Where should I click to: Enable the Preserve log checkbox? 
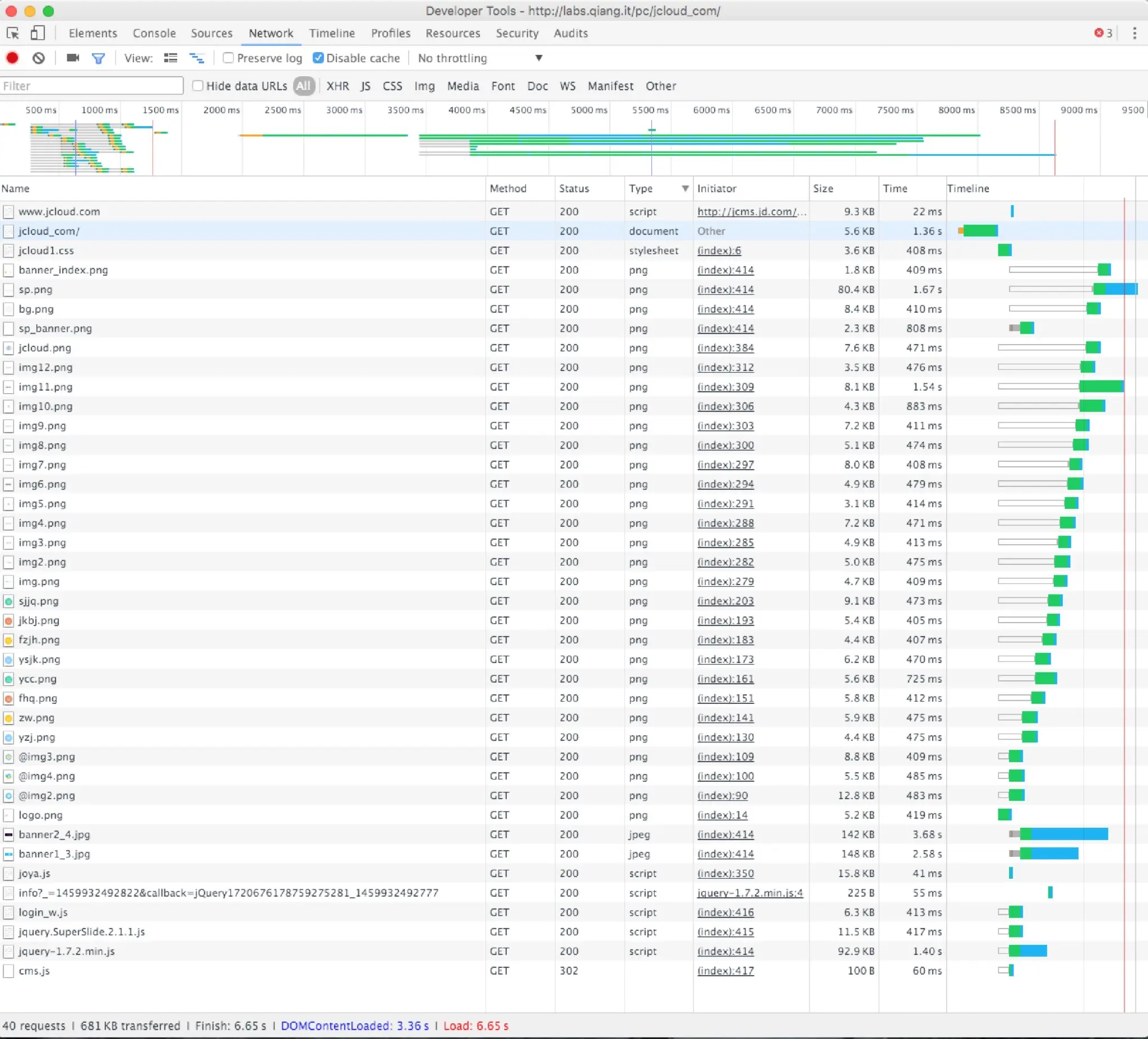tap(228, 58)
